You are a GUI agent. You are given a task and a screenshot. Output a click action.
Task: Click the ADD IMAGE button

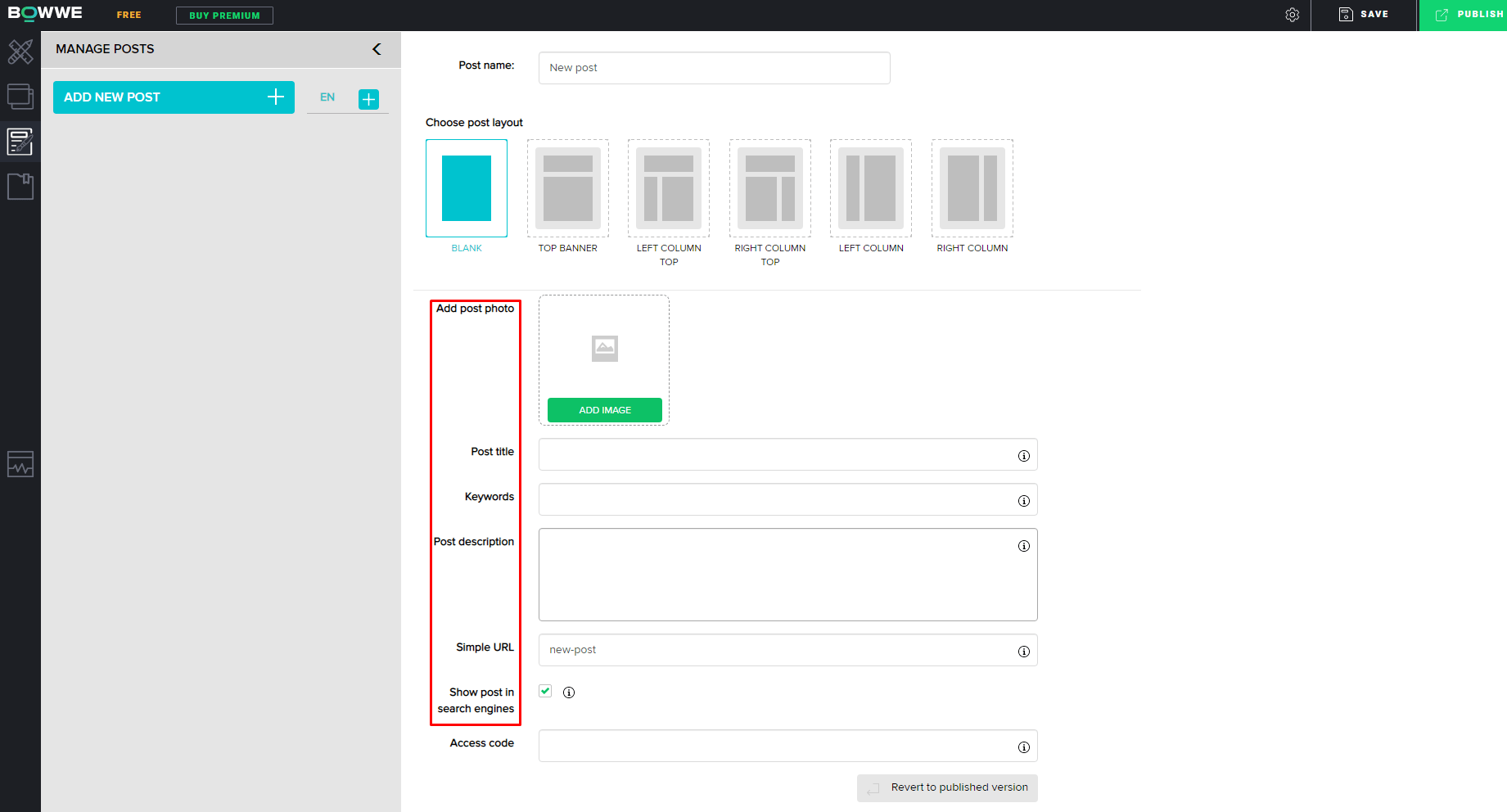click(x=605, y=410)
